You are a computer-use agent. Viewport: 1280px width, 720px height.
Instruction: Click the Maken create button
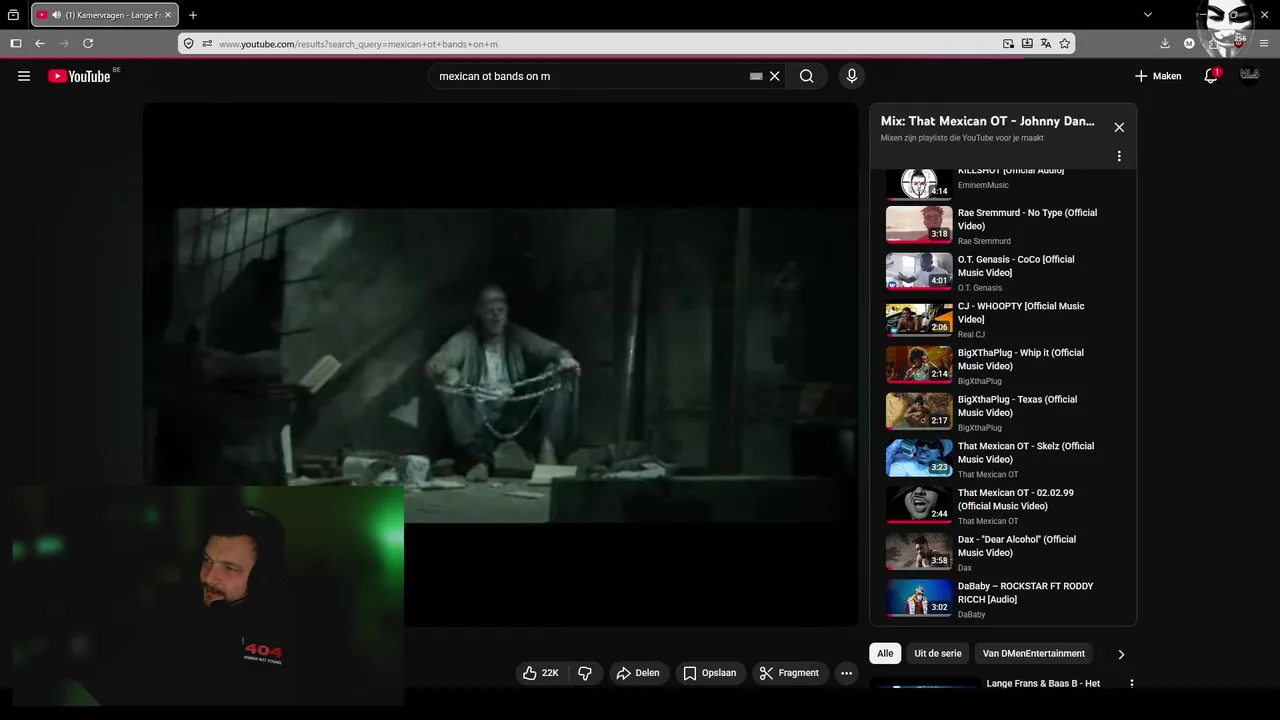click(x=1158, y=76)
